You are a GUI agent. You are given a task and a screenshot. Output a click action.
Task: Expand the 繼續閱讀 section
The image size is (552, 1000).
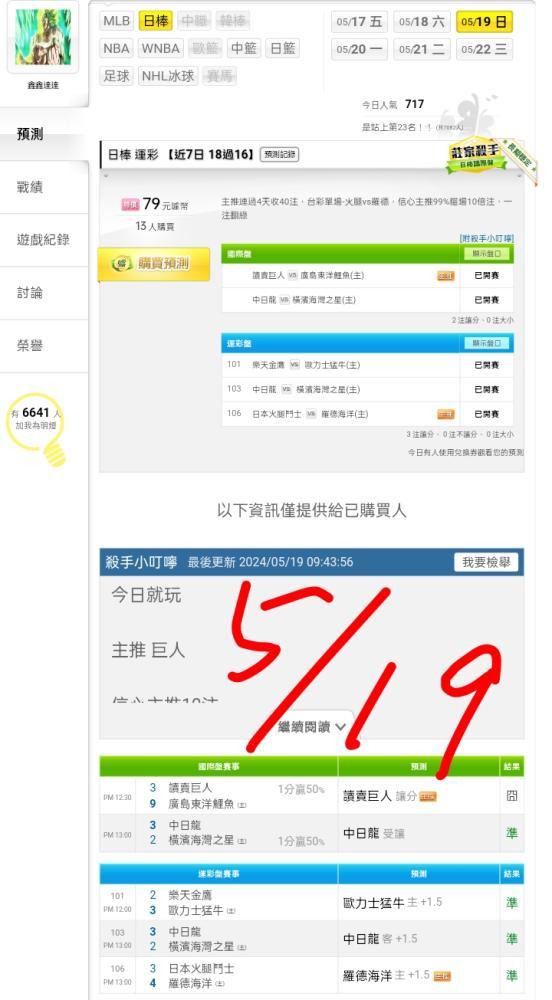tap(313, 726)
